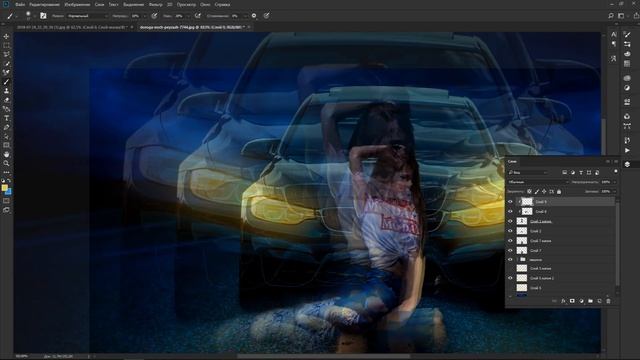The image size is (640, 360).
Task: Open the Редактирование menu
Action: pyautogui.click(x=44, y=4)
